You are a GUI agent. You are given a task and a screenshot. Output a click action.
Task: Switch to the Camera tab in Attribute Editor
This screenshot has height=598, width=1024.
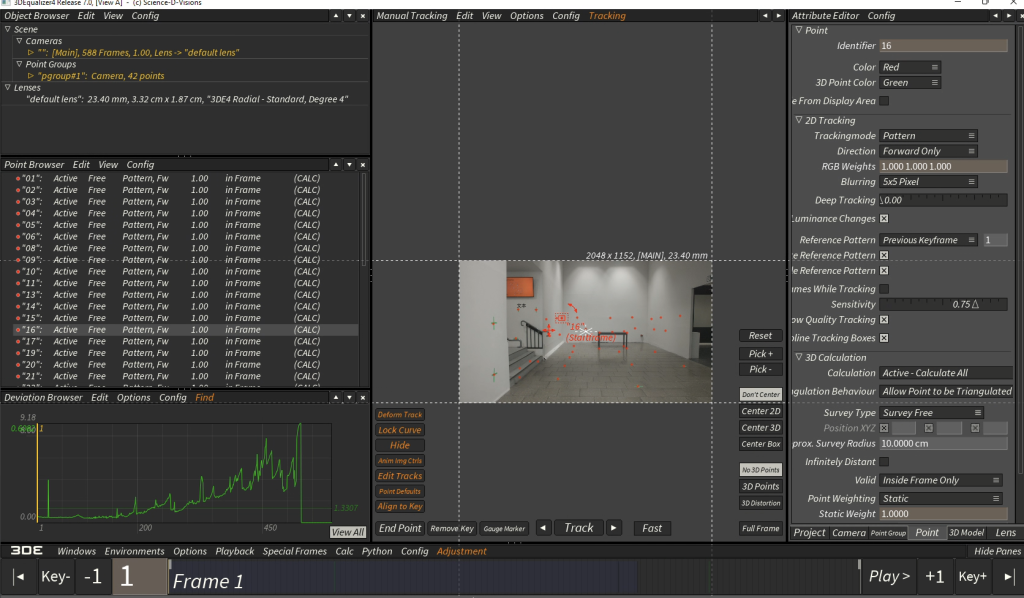[847, 533]
